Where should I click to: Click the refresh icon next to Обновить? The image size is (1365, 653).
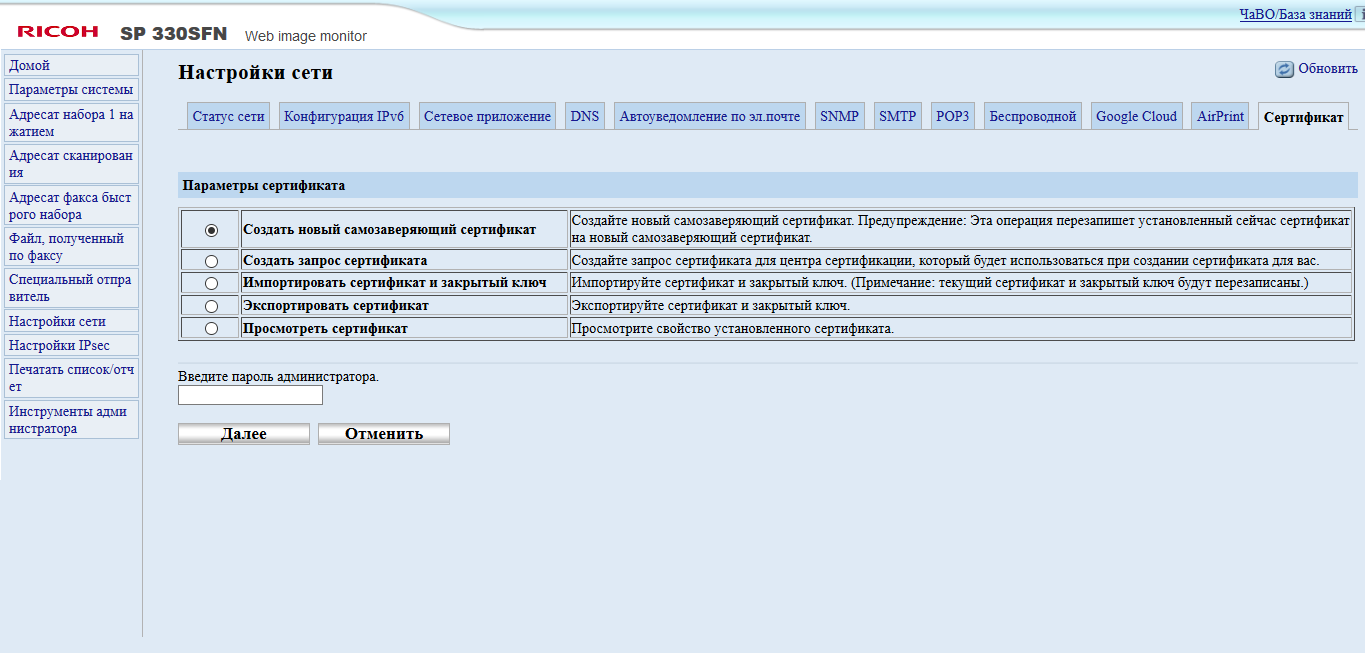(x=1284, y=69)
